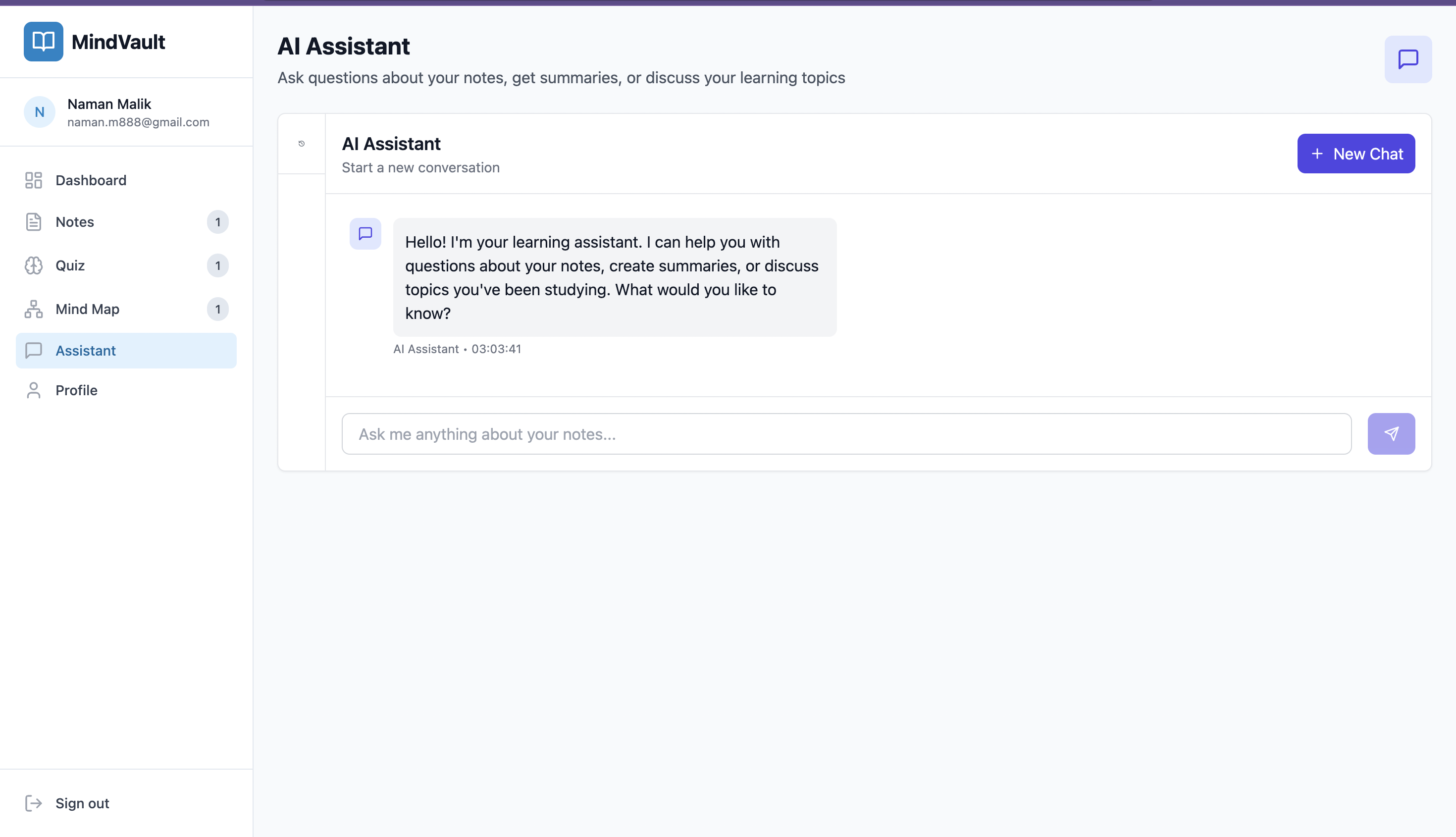The height and width of the screenshot is (837, 1456).
Task: Start a New Chat
Action: coord(1355,154)
